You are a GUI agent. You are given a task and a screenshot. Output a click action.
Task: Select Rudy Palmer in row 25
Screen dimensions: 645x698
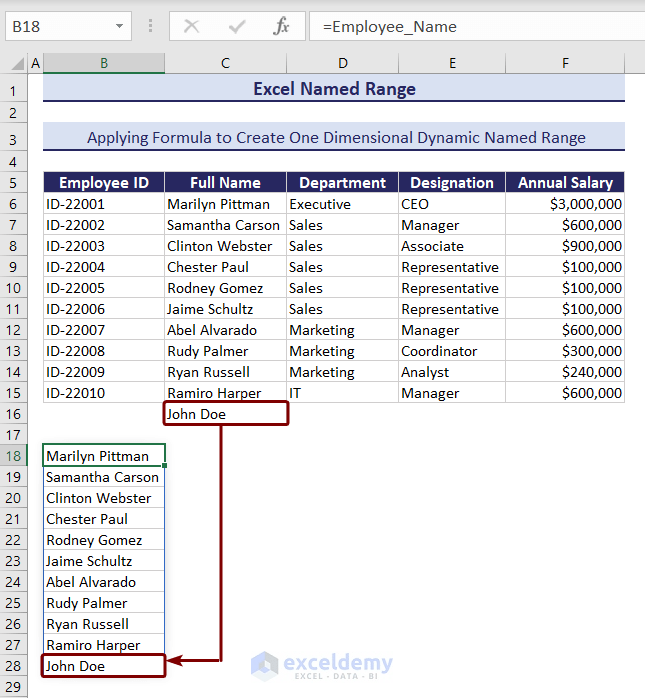(104, 603)
